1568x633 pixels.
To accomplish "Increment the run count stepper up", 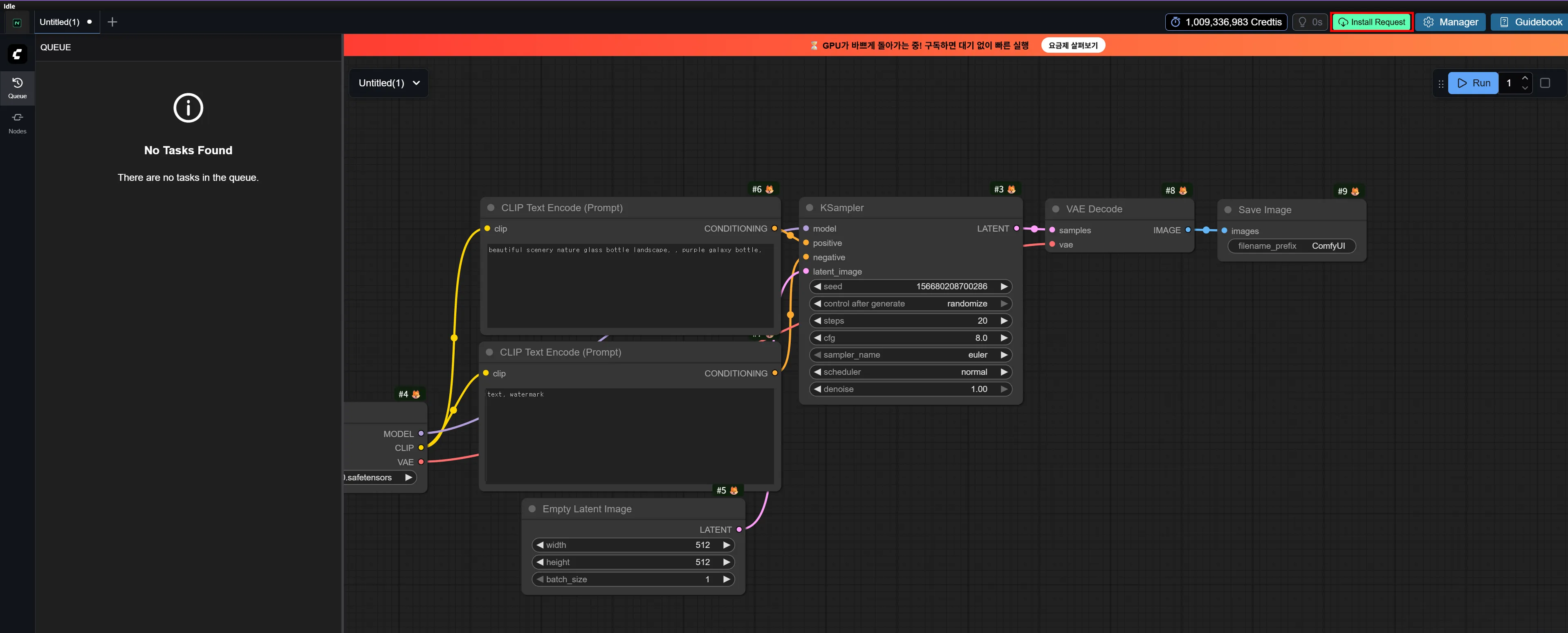I will [1524, 78].
